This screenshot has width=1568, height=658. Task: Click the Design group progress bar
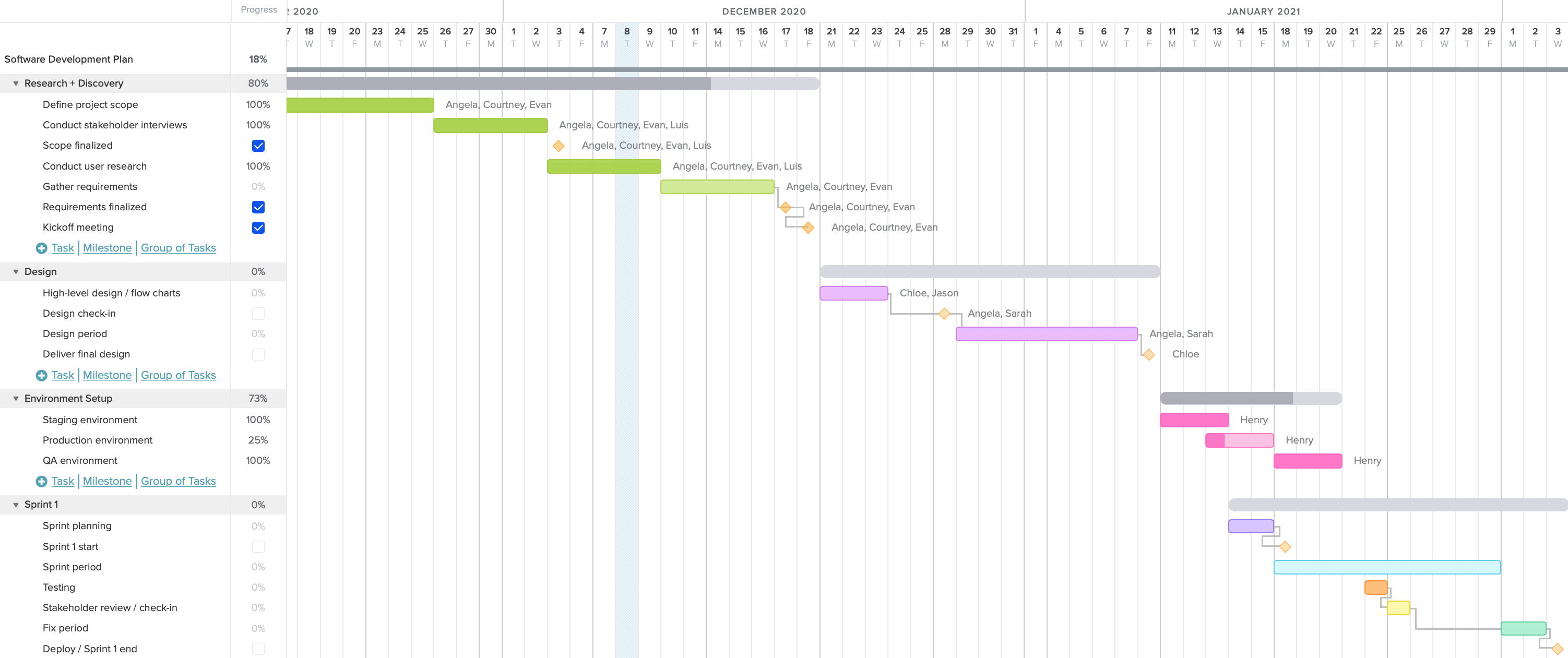coord(990,271)
